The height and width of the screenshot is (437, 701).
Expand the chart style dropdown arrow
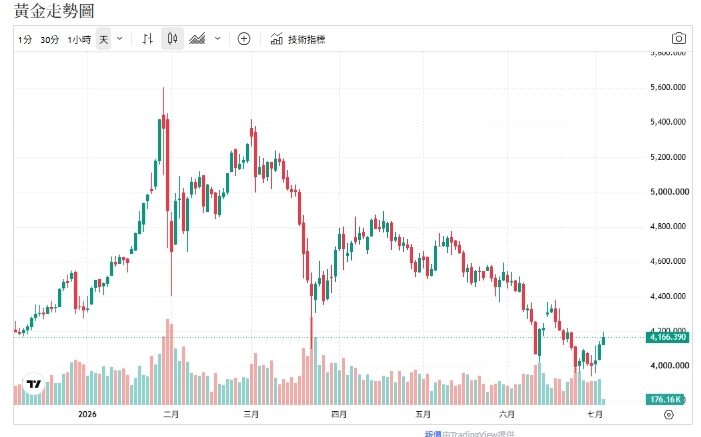(218, 39)
